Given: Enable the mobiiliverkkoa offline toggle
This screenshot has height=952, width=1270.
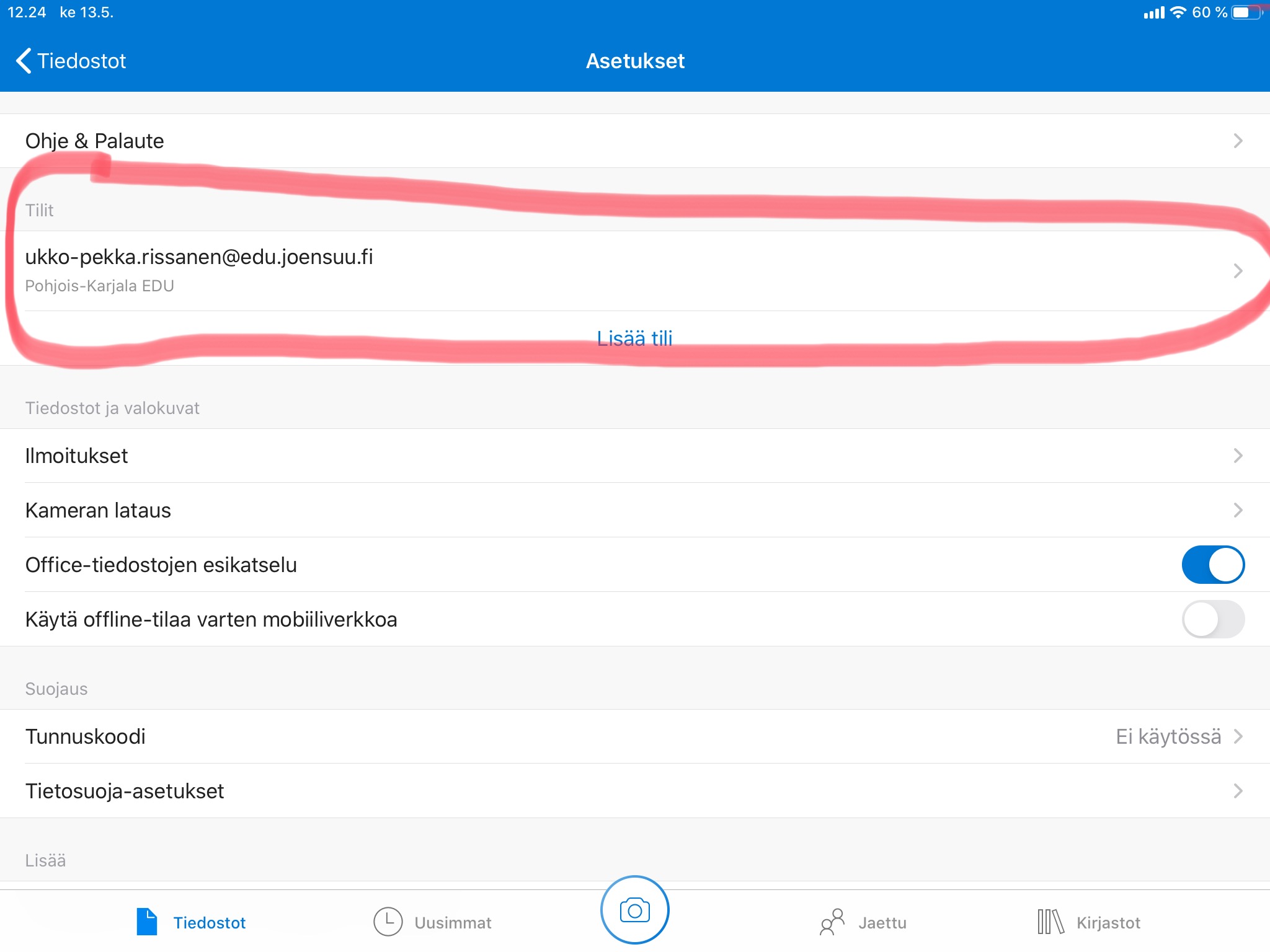Looking at the screenshot, I should click(x=1212, y=619).
